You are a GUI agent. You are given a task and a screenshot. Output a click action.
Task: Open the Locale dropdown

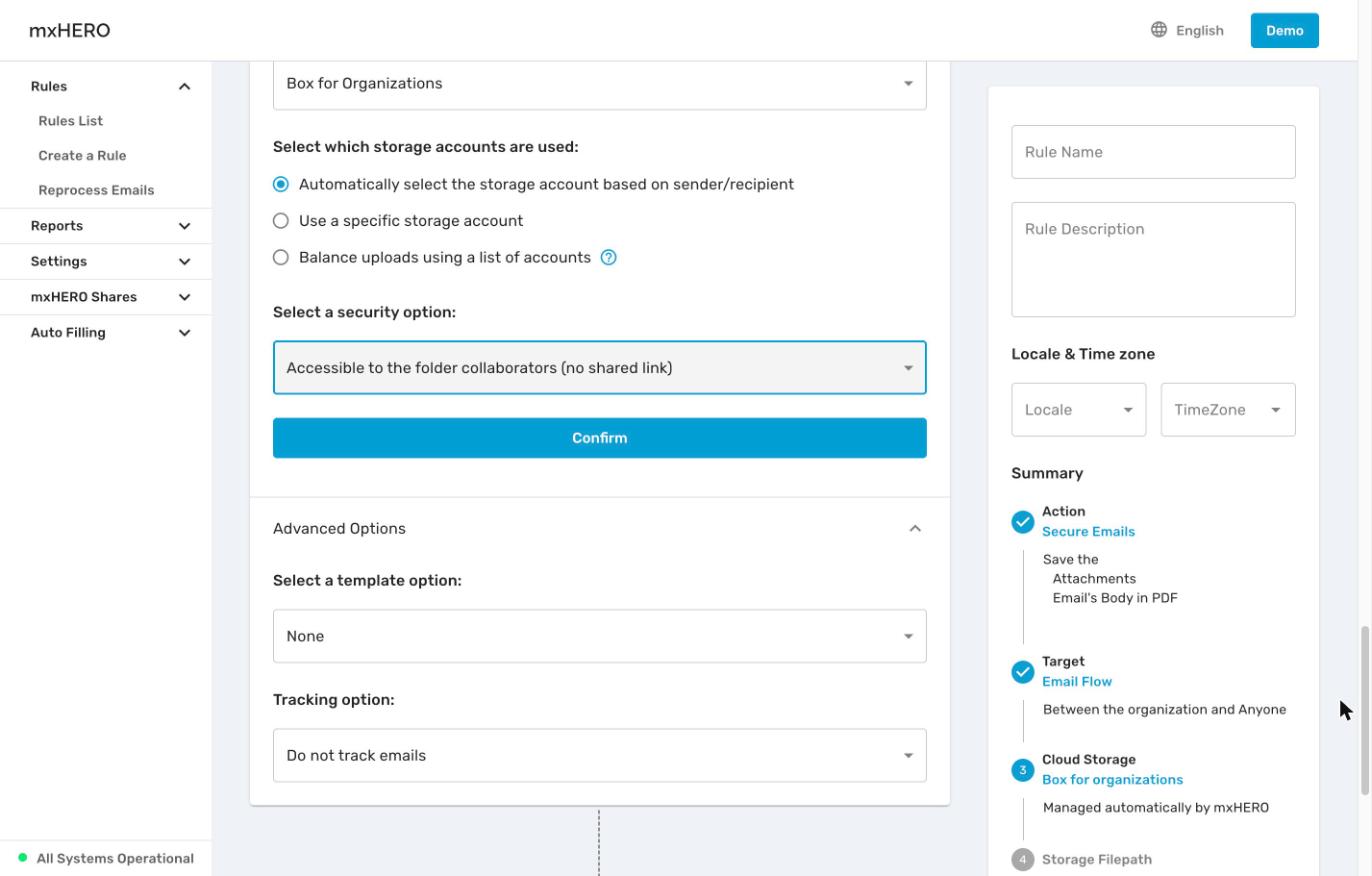click(1079, 410)
